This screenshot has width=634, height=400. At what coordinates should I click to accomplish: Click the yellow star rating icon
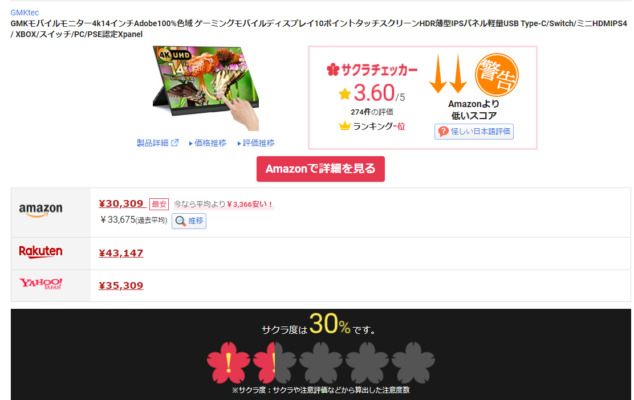click(x=345, y=94)
